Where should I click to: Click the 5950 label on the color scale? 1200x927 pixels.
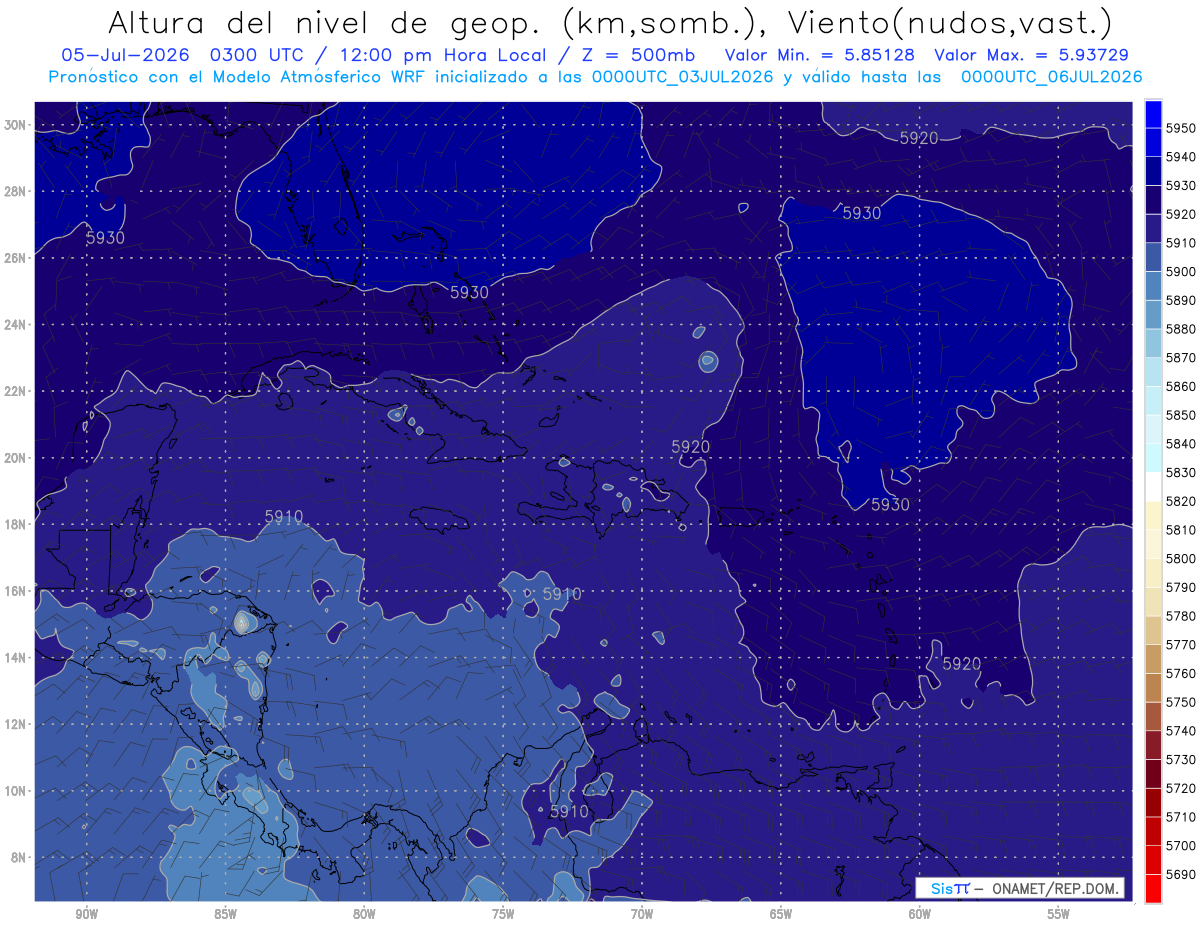click(1181, 128)
